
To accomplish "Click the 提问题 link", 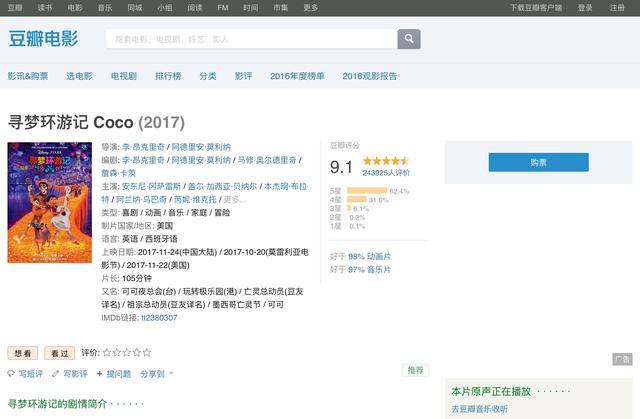I will click(x=119, y=374).
